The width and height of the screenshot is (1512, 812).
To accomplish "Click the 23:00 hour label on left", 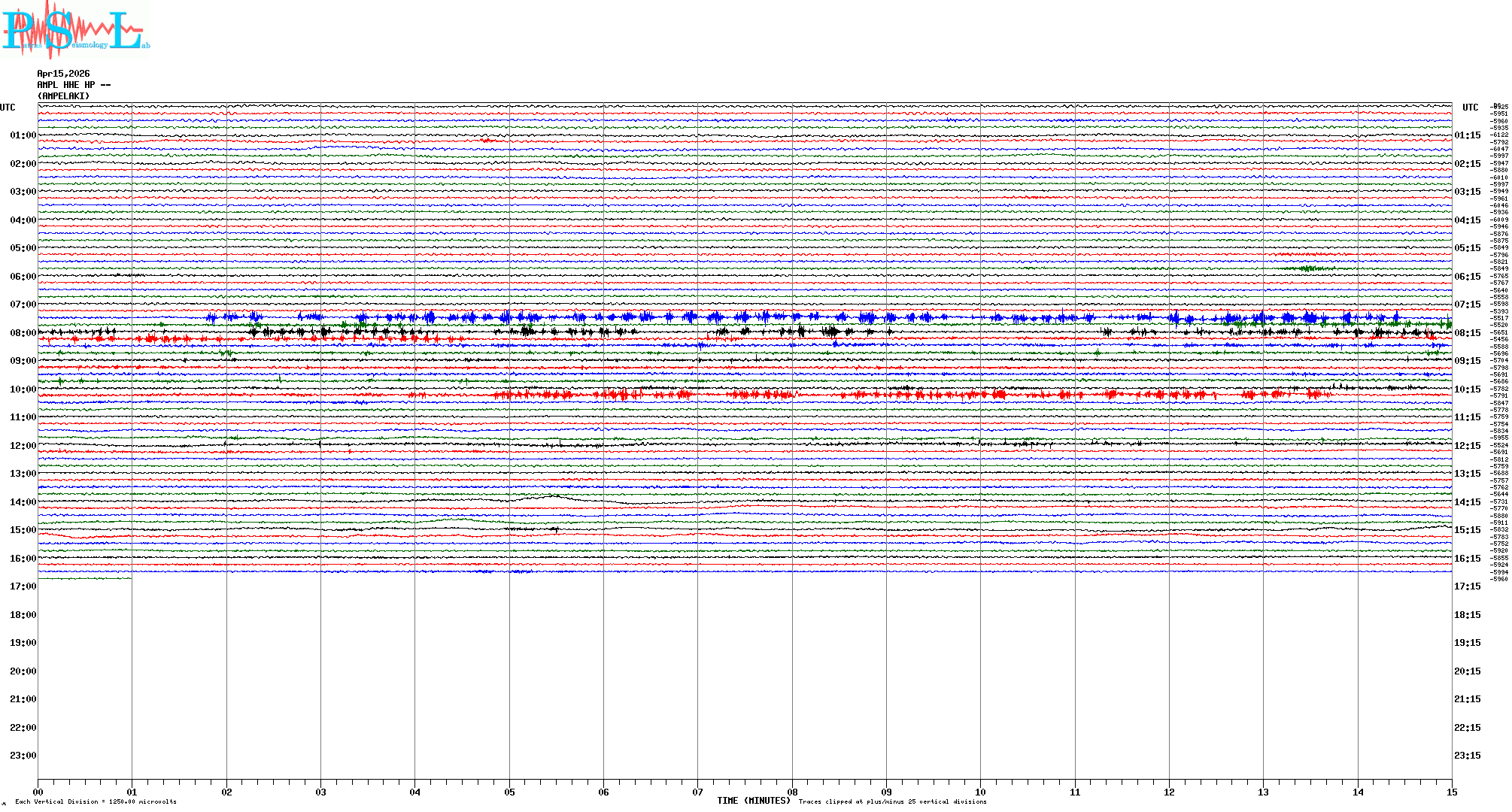I will point(23,756).
